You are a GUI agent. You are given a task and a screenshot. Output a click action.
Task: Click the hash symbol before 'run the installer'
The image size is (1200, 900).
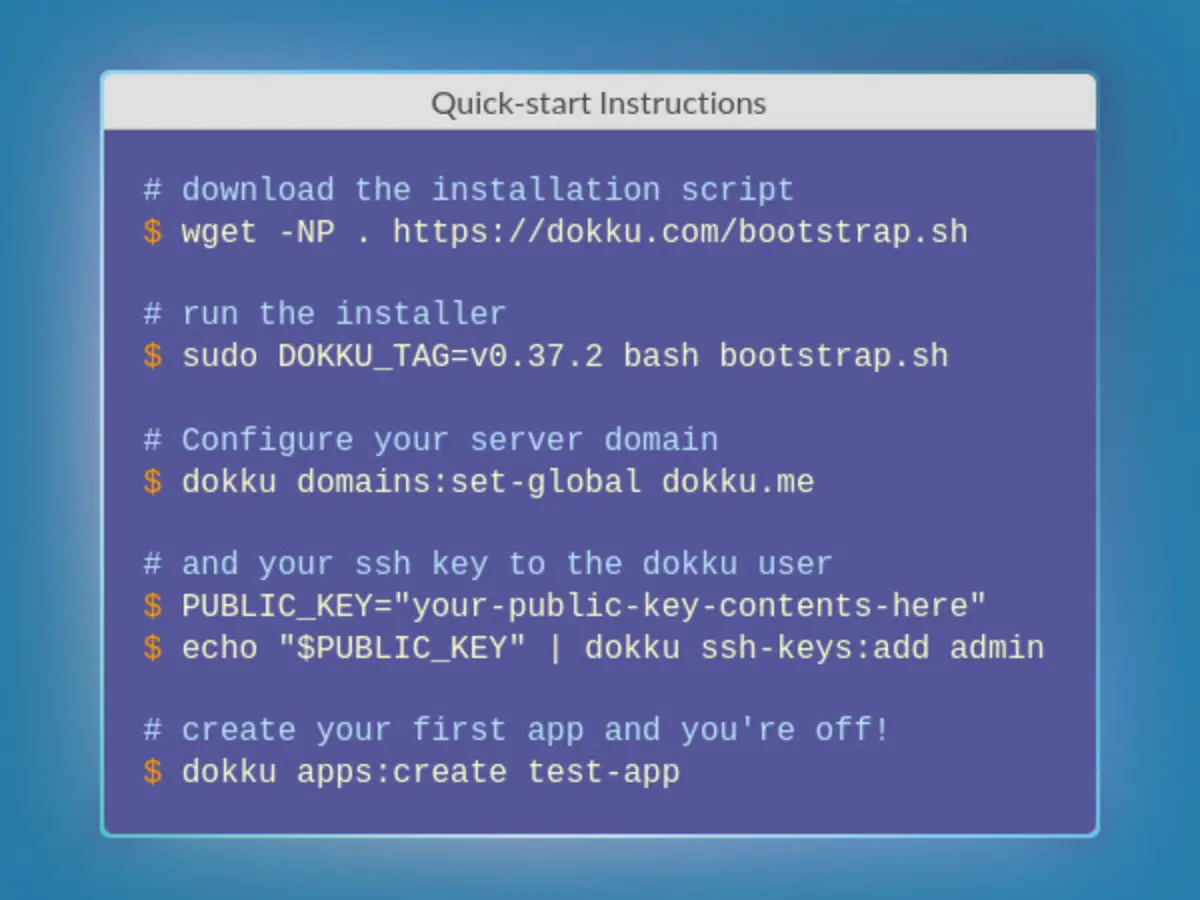[152, 314]
